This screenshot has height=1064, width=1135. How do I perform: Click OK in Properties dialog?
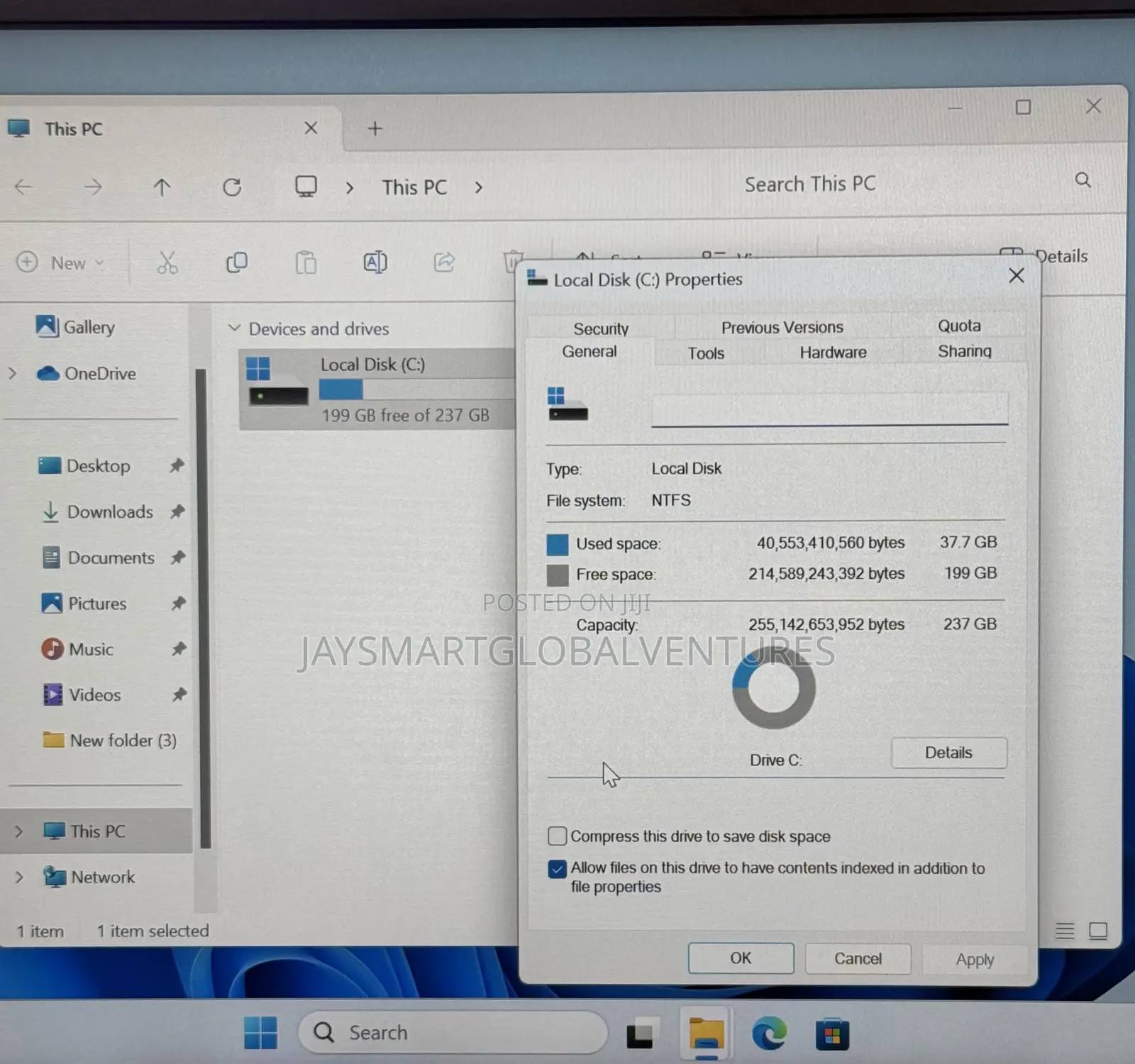click(741, 958)
